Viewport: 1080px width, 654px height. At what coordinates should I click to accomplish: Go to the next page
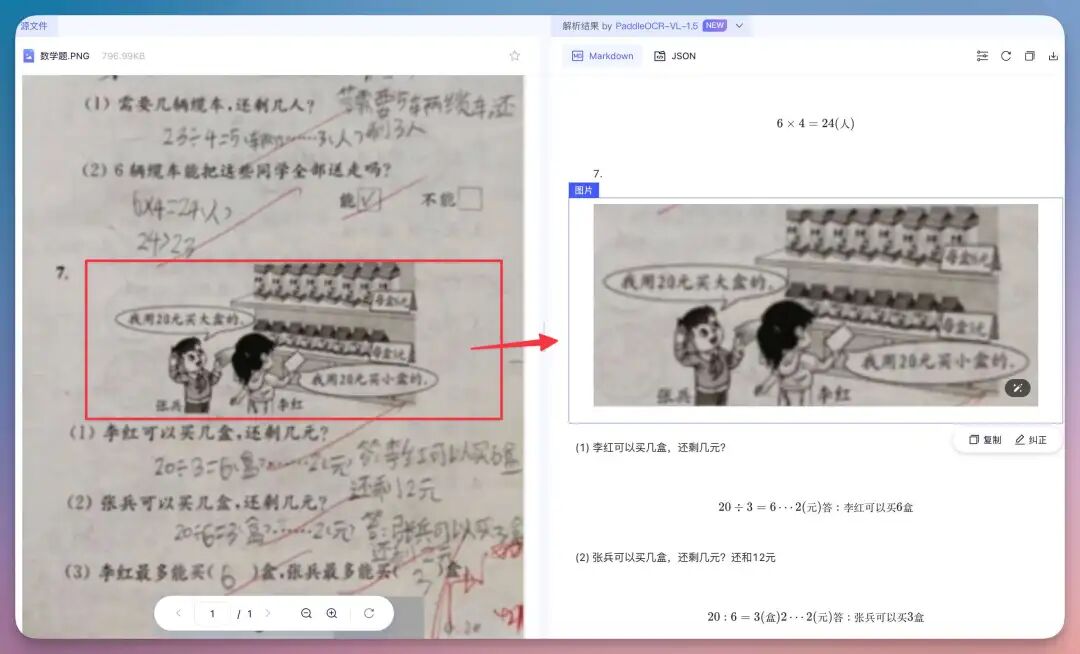click(x=268, y=613)
